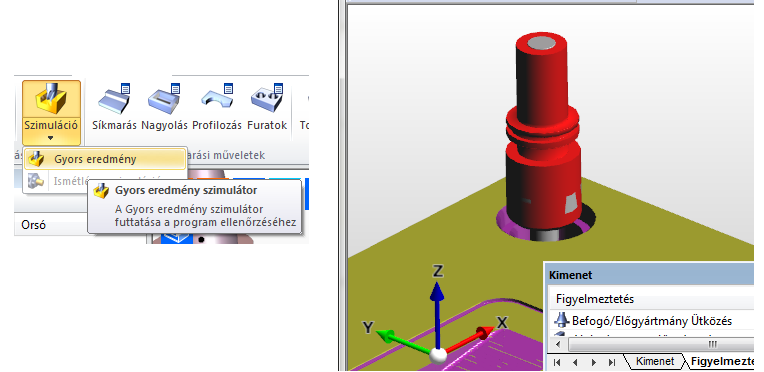The height and width of the screenshot is (372, 764).
Task: Go to last tab navigation arrow
Action: pyautogui.click(x=612, y=362)
